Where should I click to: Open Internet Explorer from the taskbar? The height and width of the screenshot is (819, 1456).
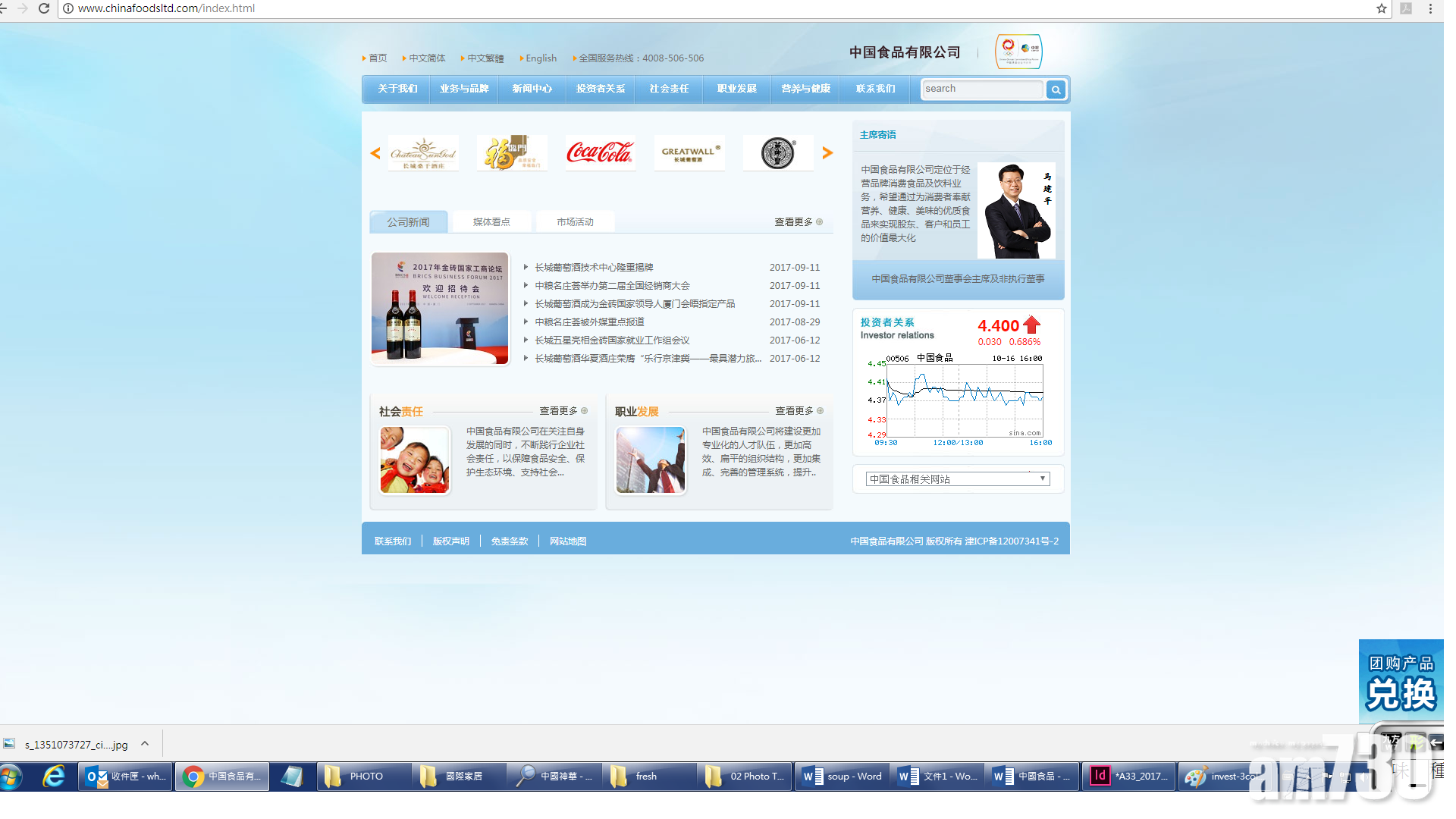click(x=54, y=776)
